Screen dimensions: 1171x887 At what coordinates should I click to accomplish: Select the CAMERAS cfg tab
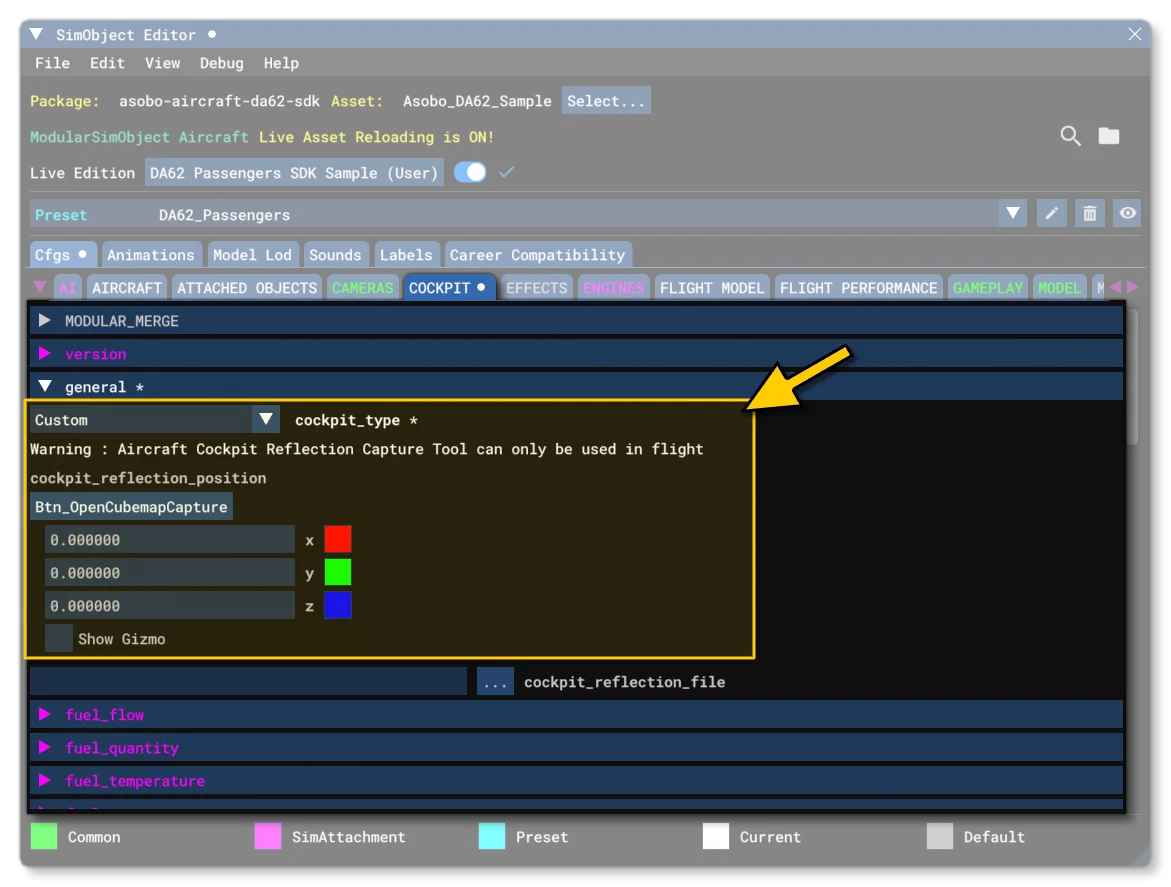pos(362,288)
